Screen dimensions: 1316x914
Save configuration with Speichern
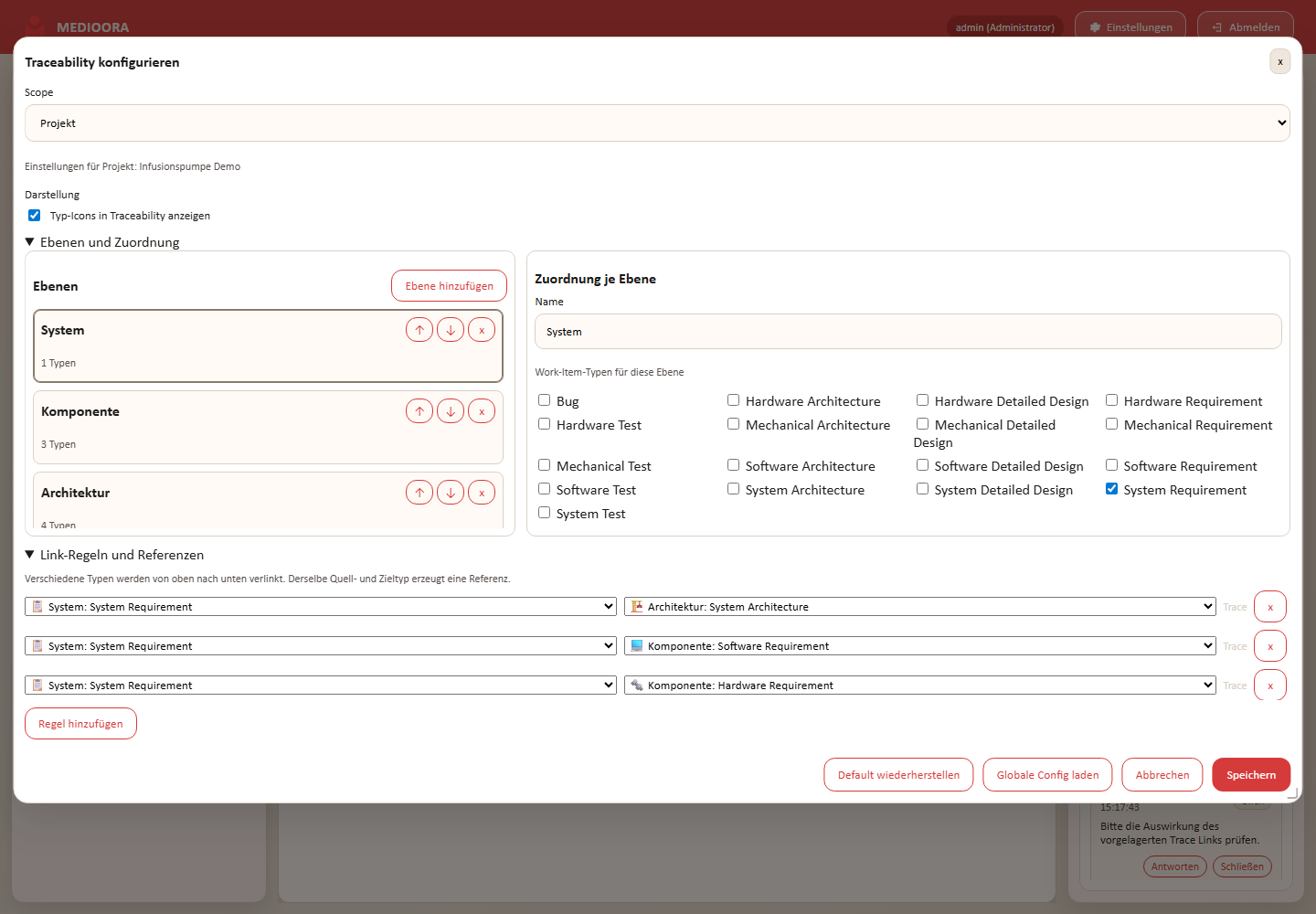point(1251,775)
